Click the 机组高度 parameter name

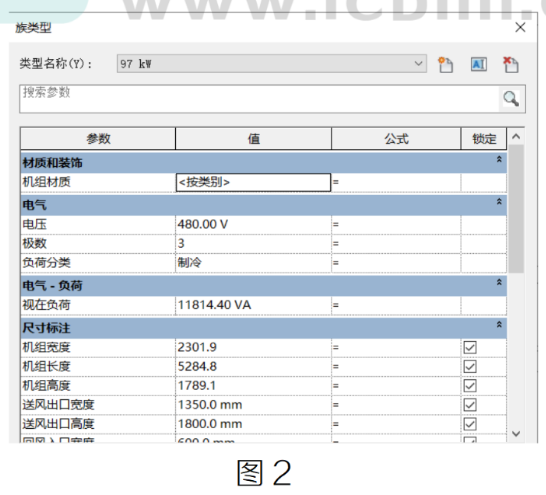[46, 386]
